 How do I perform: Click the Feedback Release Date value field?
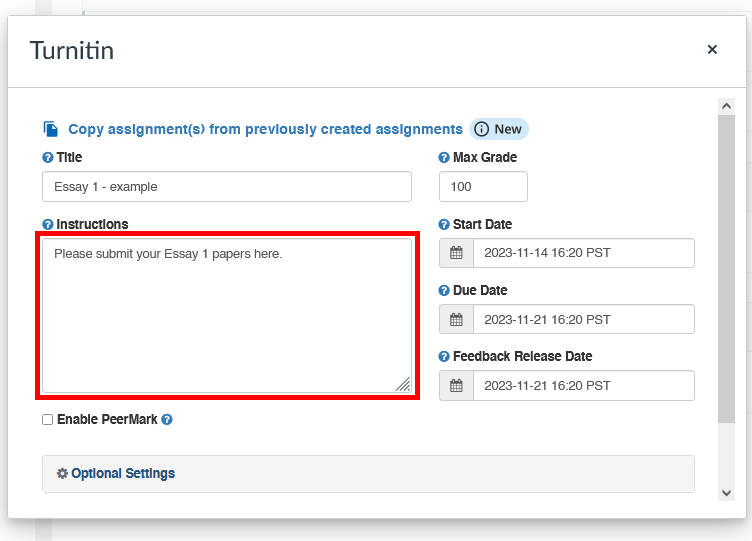(x=584, y=385)
